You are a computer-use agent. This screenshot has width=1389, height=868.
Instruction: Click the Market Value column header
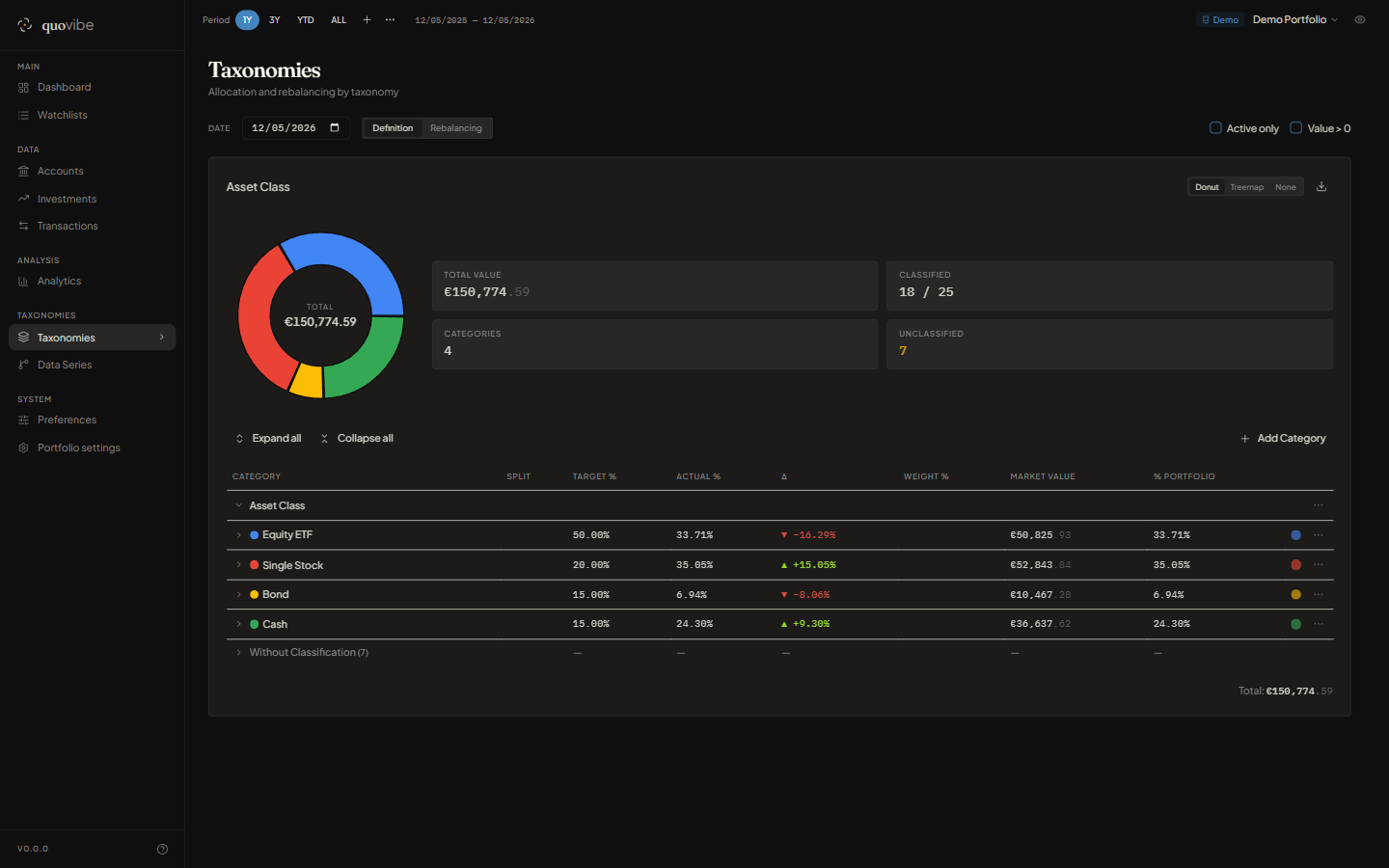pos(1043,476)
